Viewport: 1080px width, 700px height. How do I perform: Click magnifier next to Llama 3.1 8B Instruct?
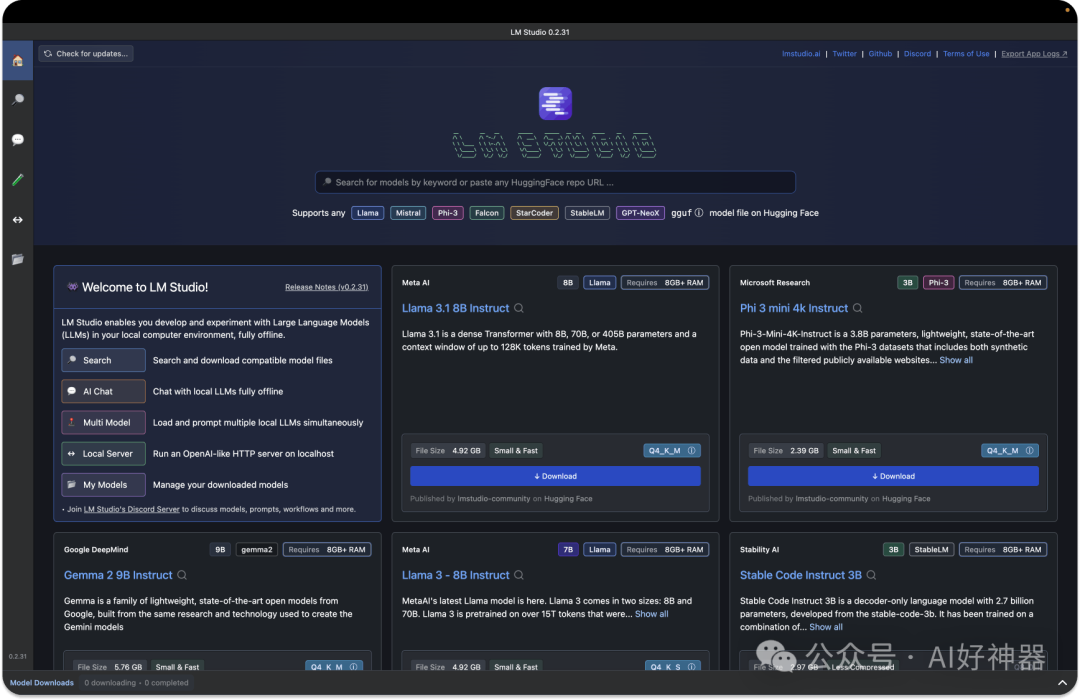(x=519, y=309)
